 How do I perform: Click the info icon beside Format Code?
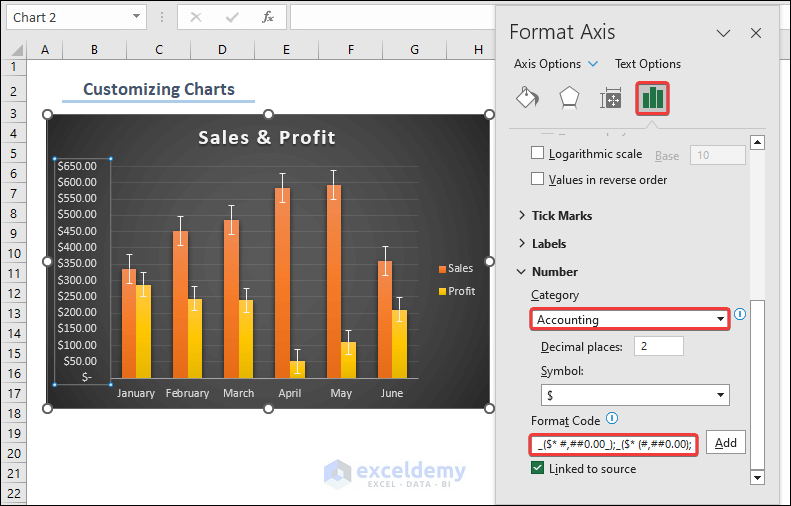pyautogui.click(x=611, y=418)
